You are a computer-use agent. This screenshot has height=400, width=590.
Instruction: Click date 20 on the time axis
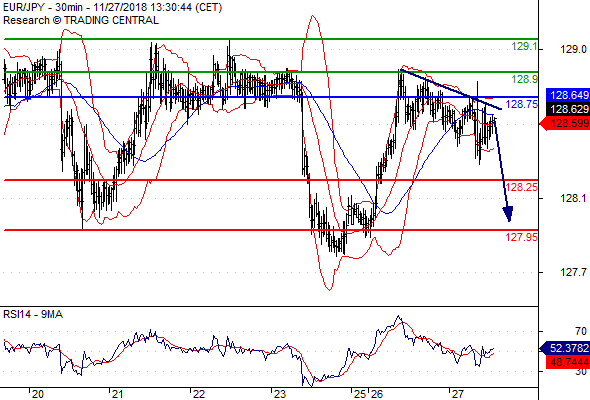(x=37, y=394)
